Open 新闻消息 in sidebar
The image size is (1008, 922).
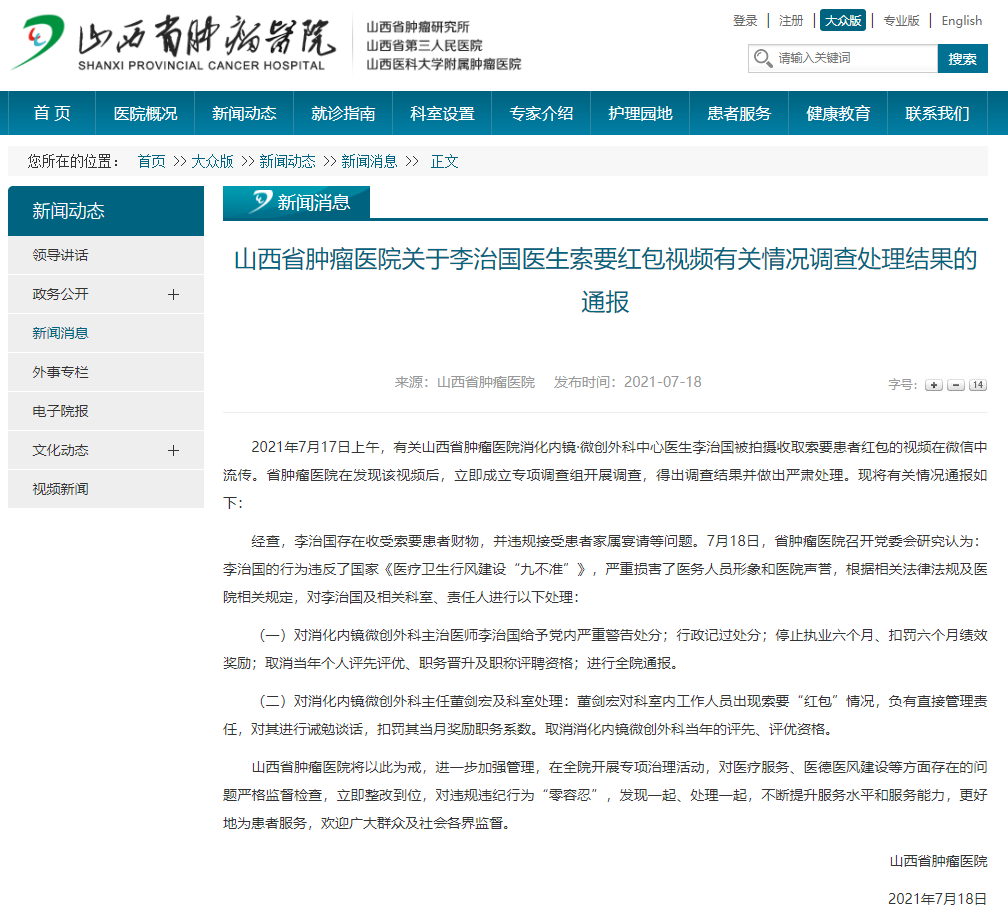point(106,333)
